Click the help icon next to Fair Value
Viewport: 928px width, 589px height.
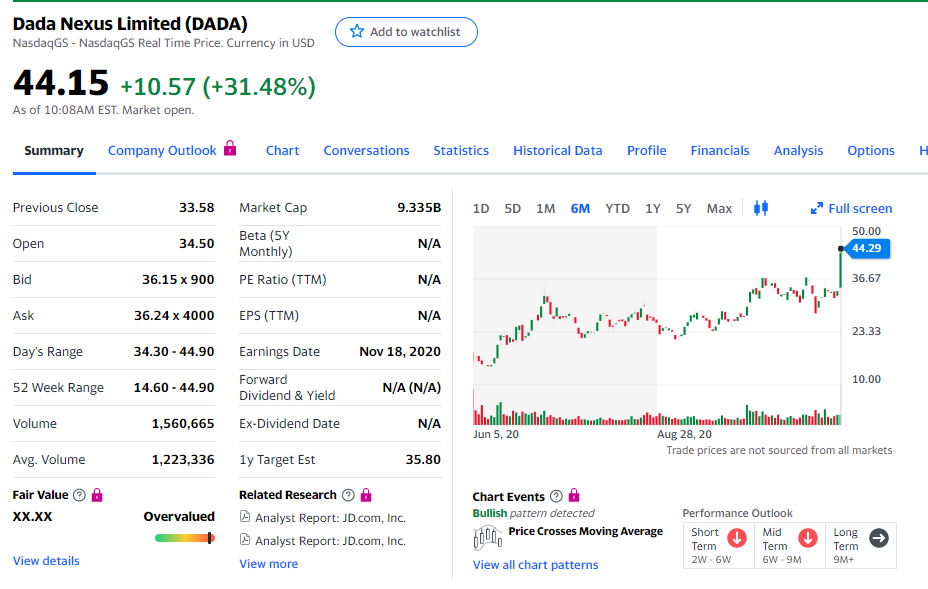tap(79, 495)
